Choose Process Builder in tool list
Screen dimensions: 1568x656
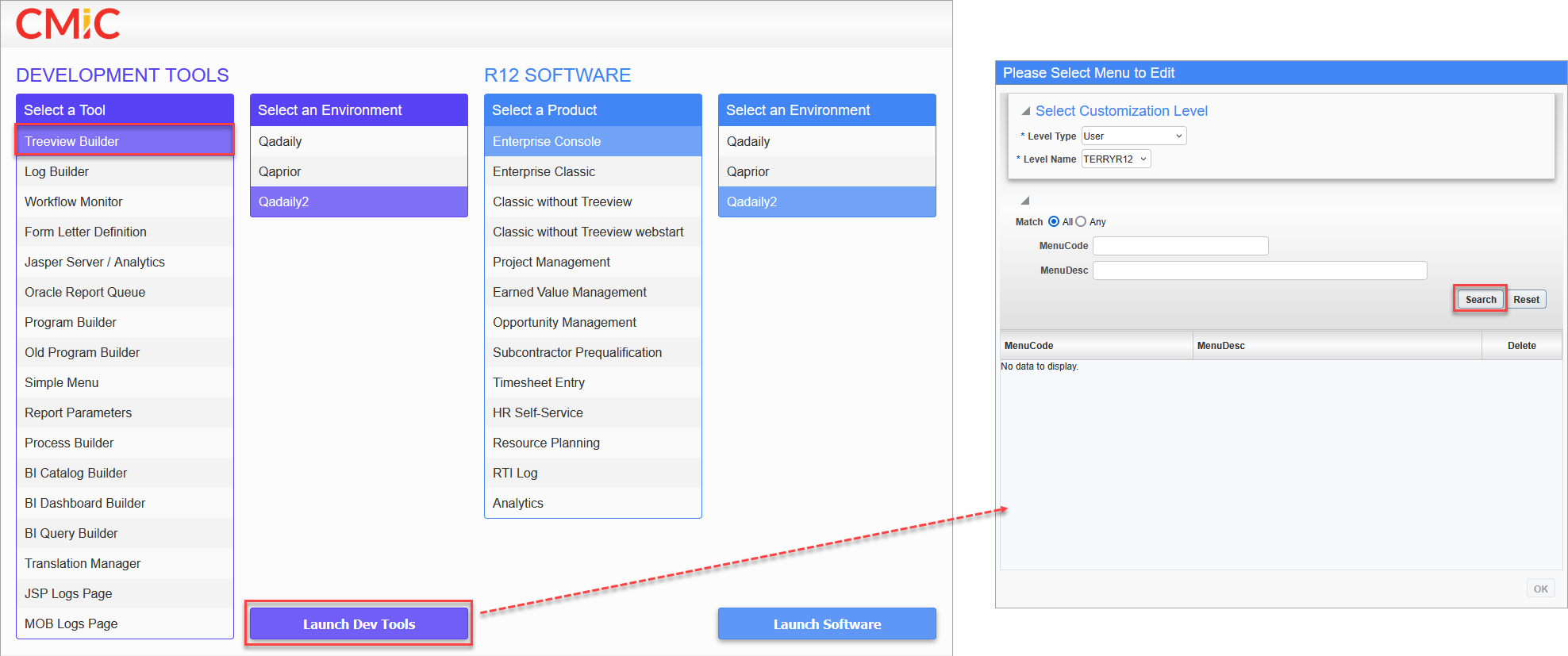125,443
